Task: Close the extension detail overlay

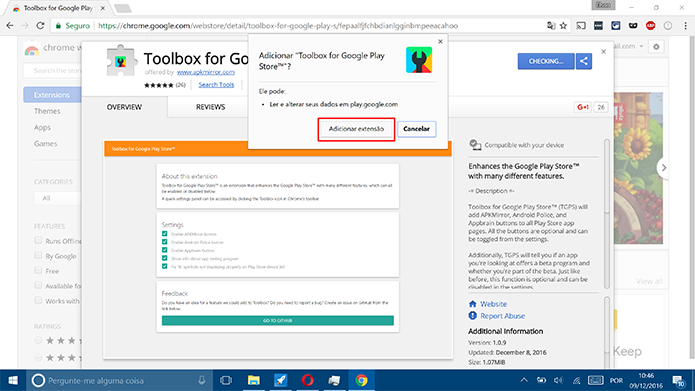Action: [603, 51]
